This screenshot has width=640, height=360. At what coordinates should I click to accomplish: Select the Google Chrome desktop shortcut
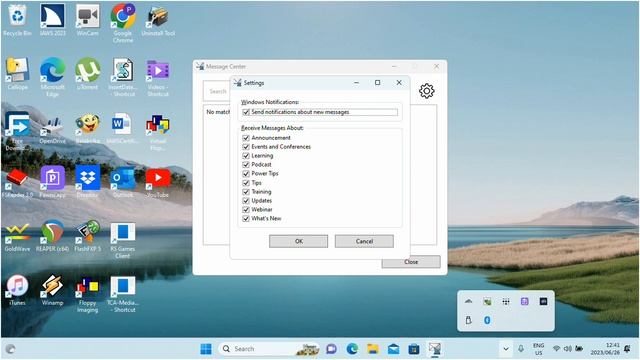pyautogui.click(x=123, y=24)
